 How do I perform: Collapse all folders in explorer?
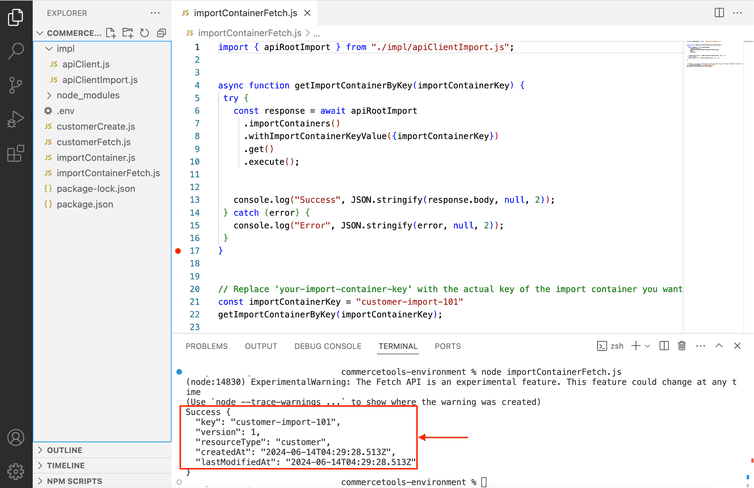pyautogui.click(x=161, y=33)
